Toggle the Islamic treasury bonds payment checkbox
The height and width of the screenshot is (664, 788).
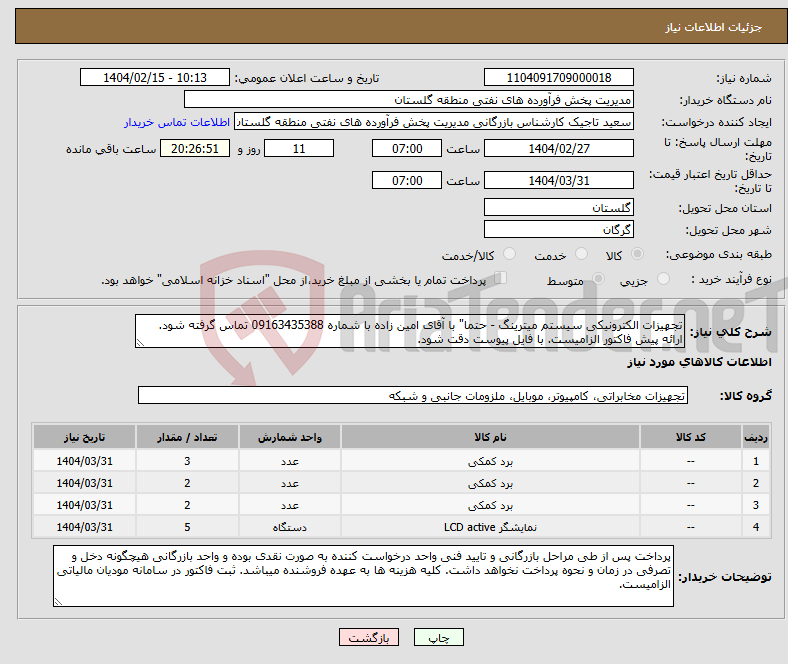click(x=501, y=278)
